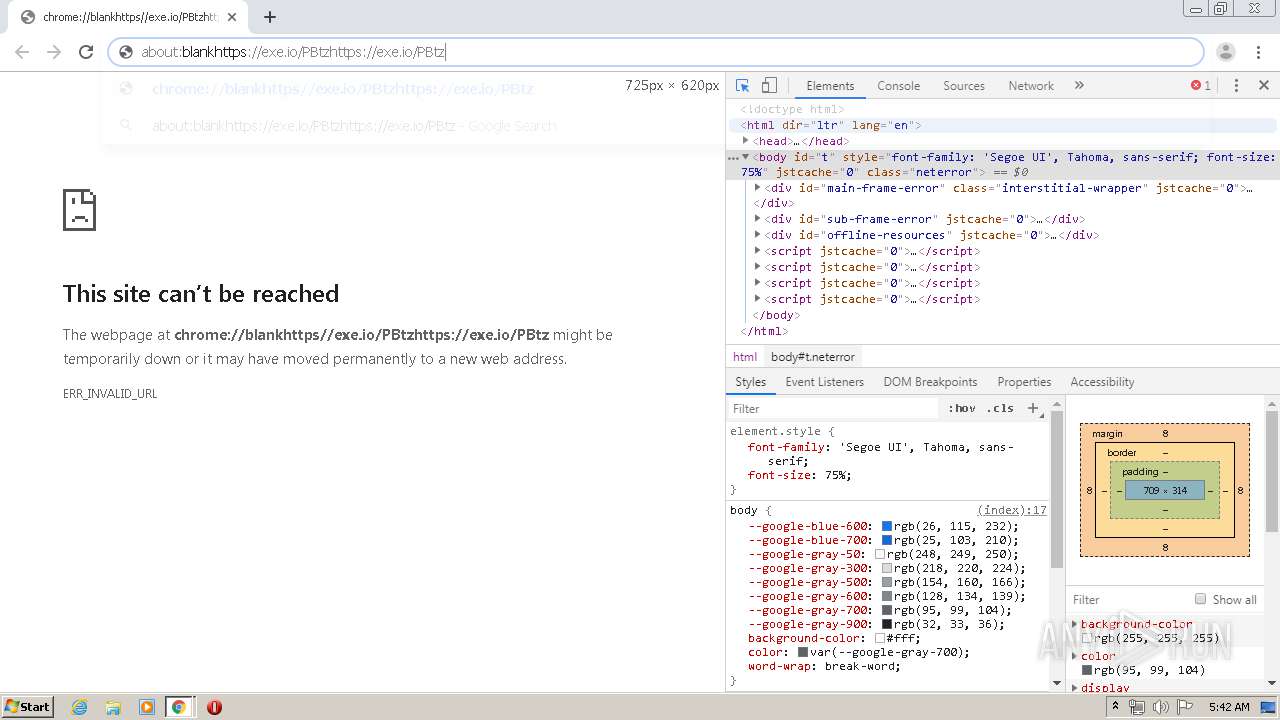Click the red Opera-like taskbar icon
Viewport: 1280px width, 720px height.
214,707
